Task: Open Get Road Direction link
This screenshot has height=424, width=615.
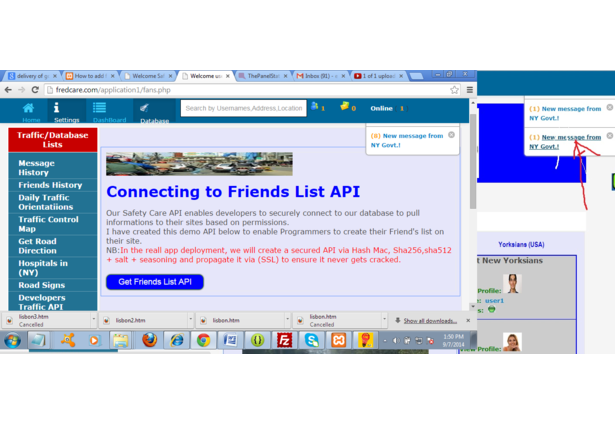Action: click(38, 246)
